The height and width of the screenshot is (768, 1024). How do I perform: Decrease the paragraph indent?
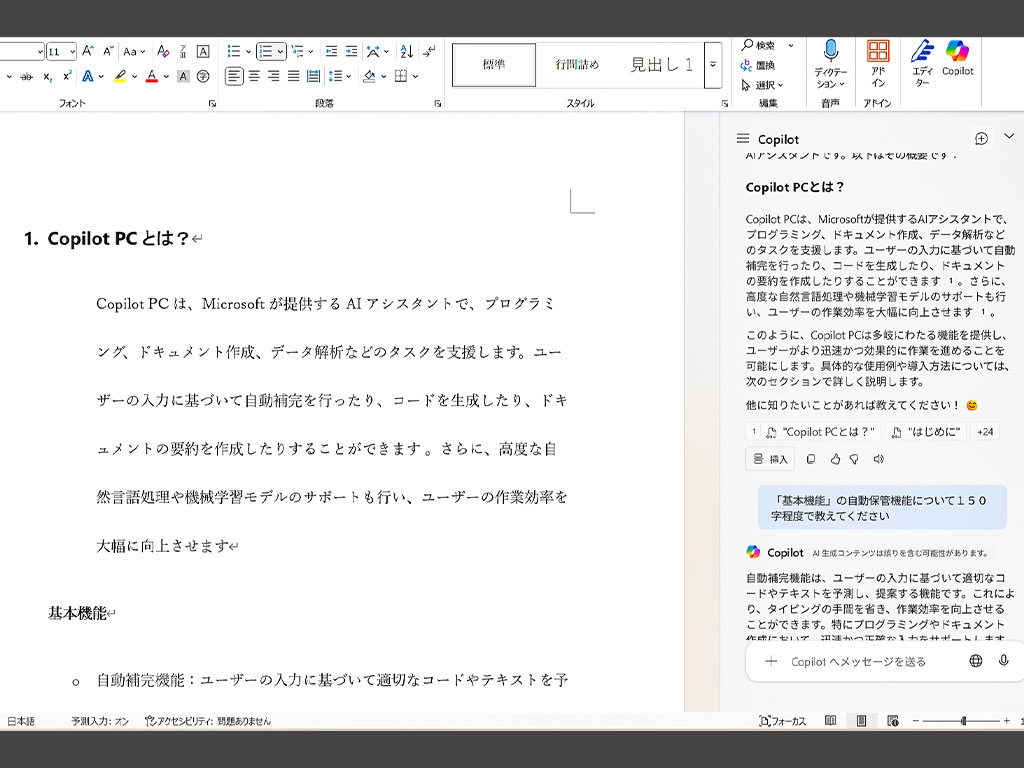[332, 51]
